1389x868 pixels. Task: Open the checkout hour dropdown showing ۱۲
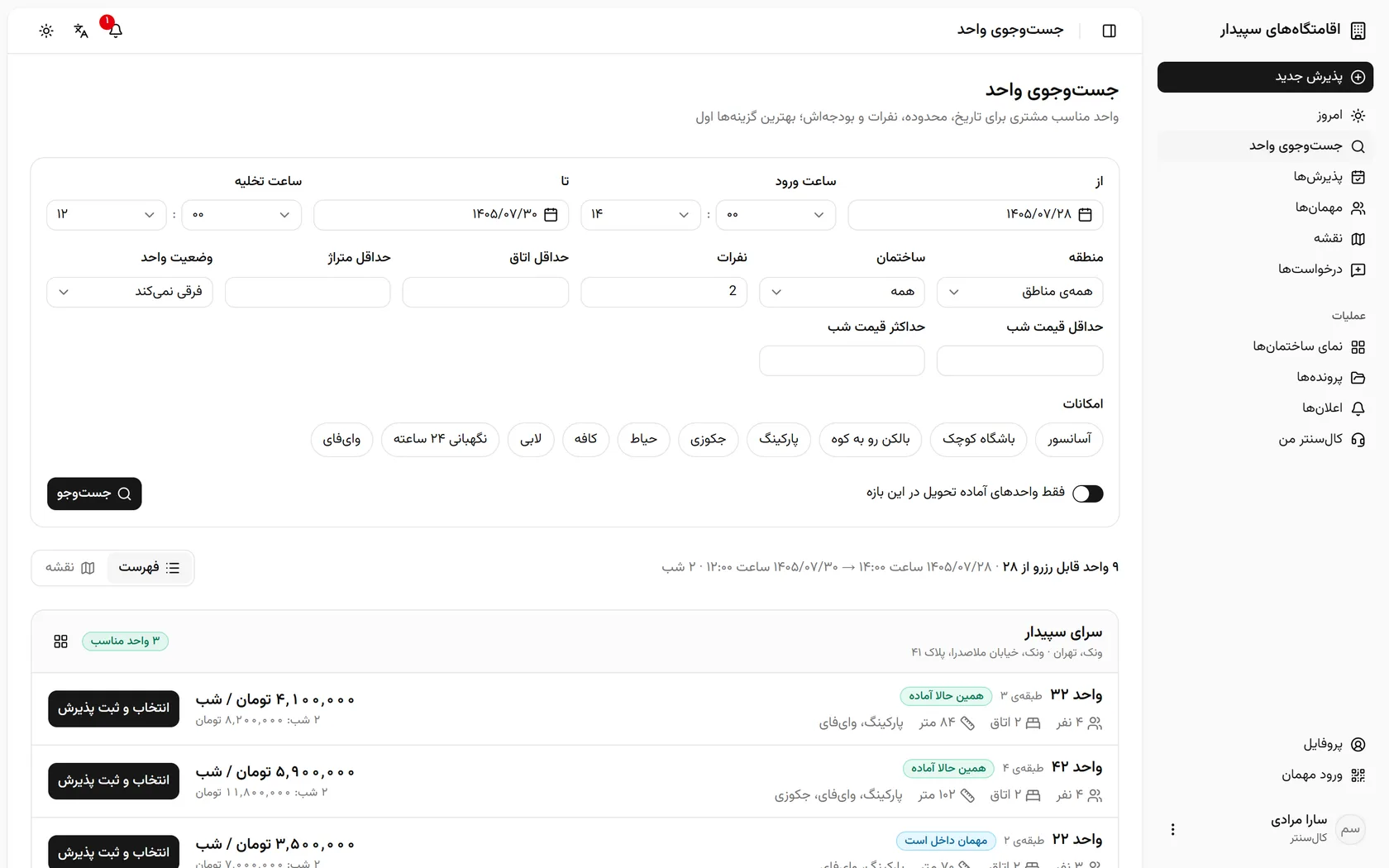(107, 215)
